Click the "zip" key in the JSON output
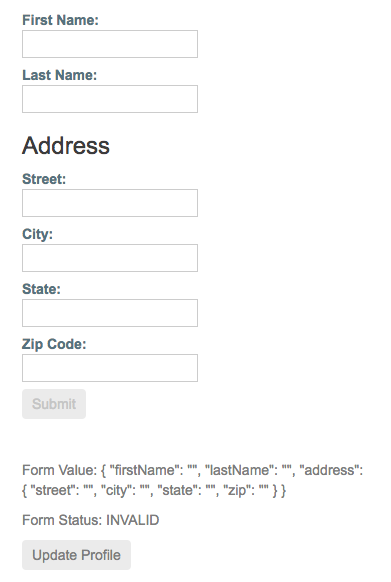391x582 pixels. [238, 490]
